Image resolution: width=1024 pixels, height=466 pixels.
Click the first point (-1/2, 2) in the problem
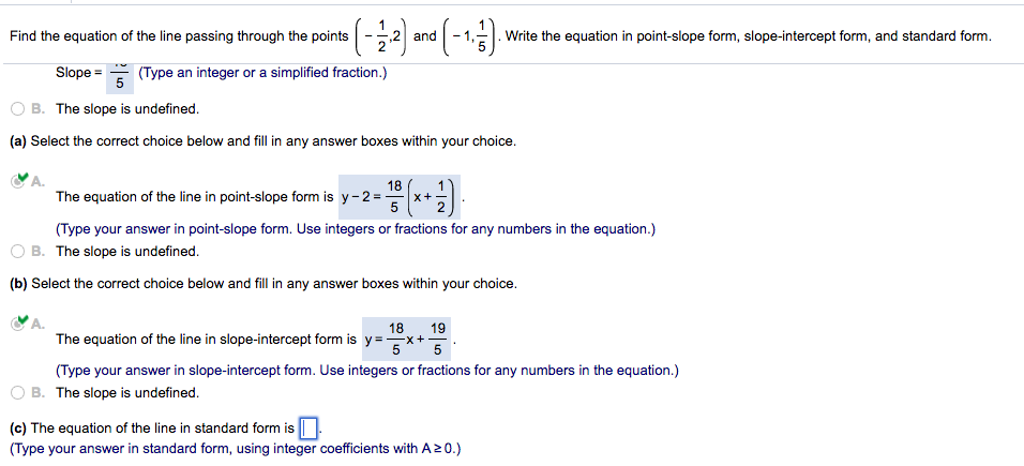(380, 37)
